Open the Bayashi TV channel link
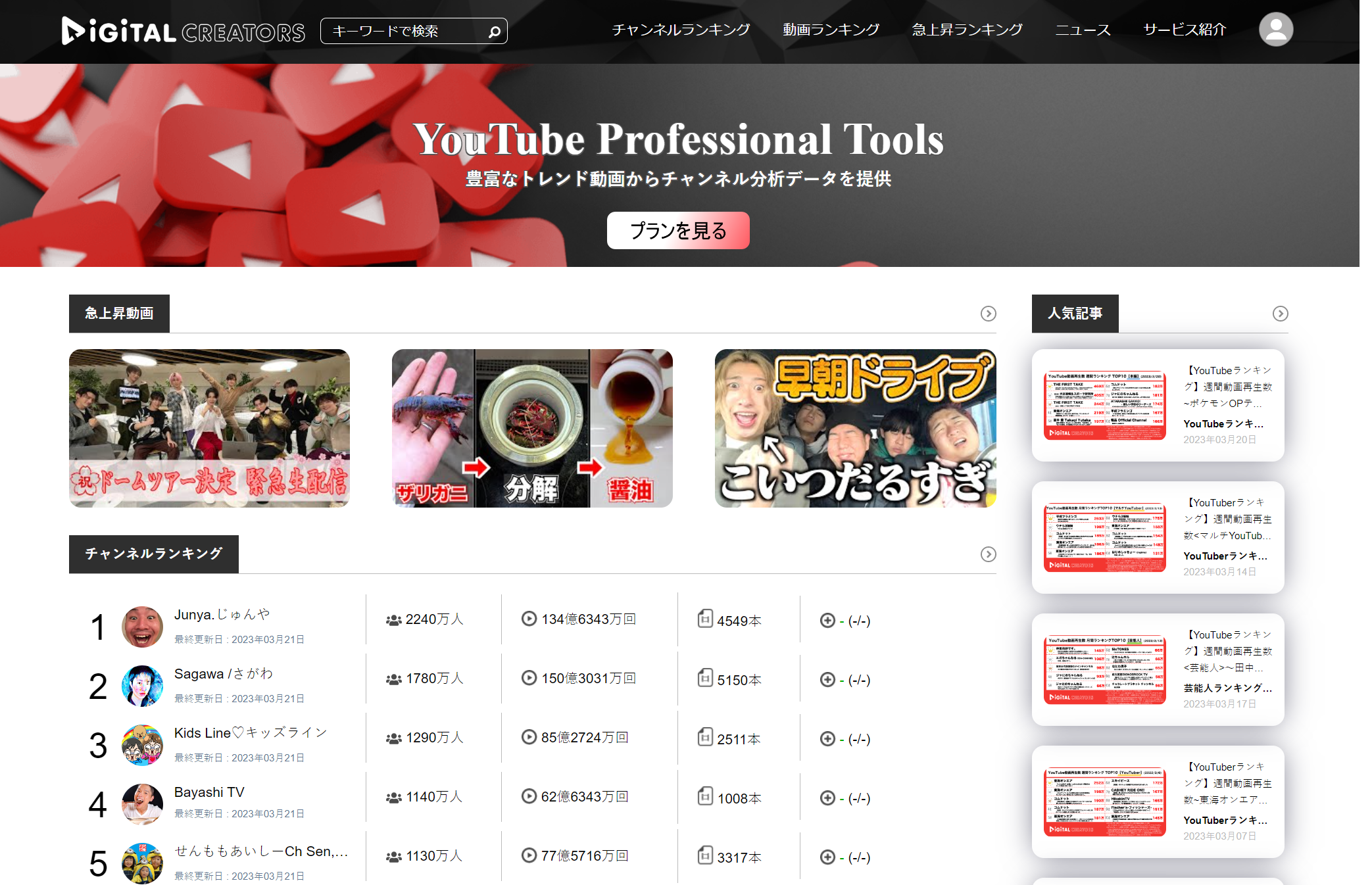 [x=209, y=792]
